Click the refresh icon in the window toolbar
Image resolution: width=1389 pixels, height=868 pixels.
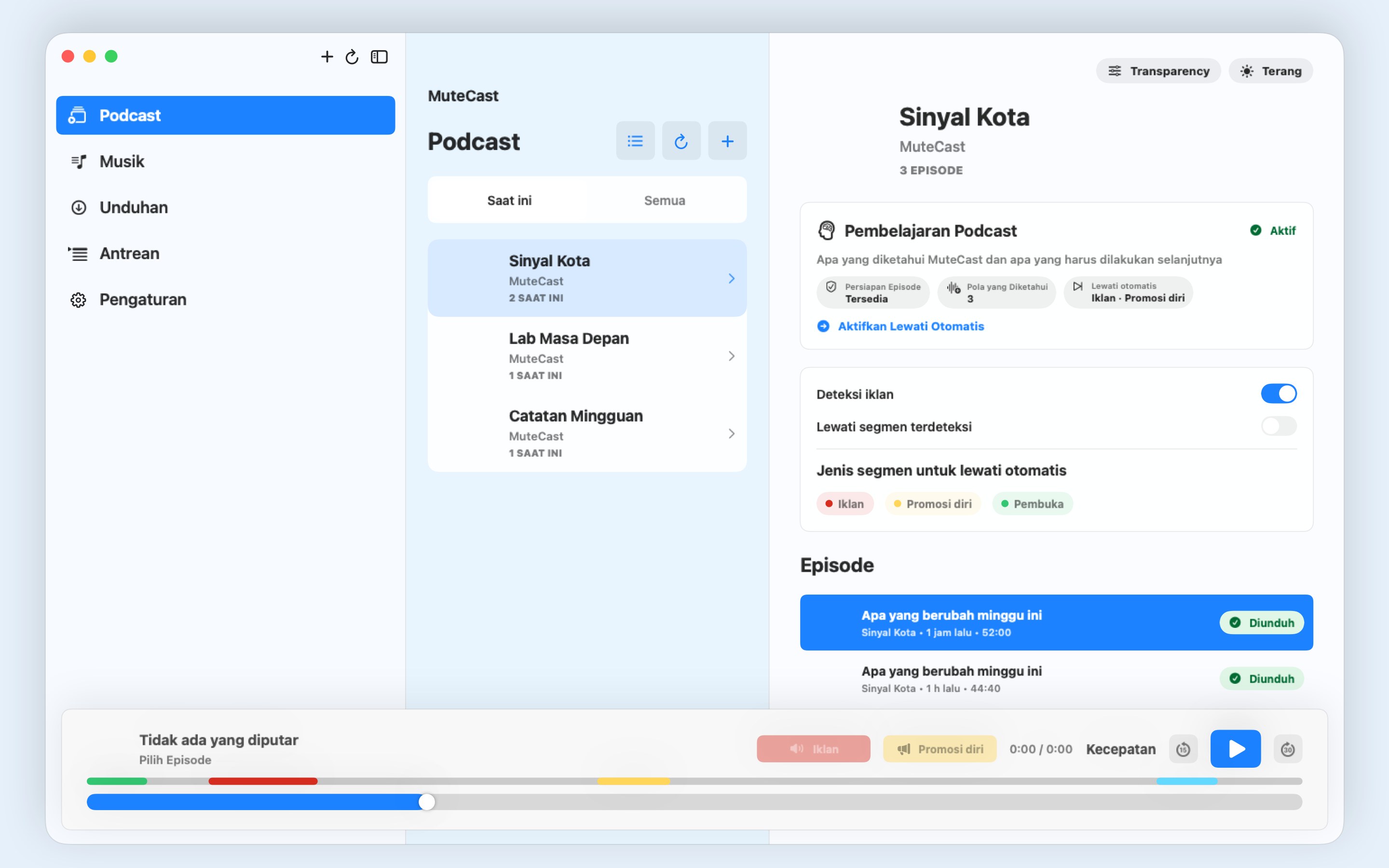click(x=352, y=56)
